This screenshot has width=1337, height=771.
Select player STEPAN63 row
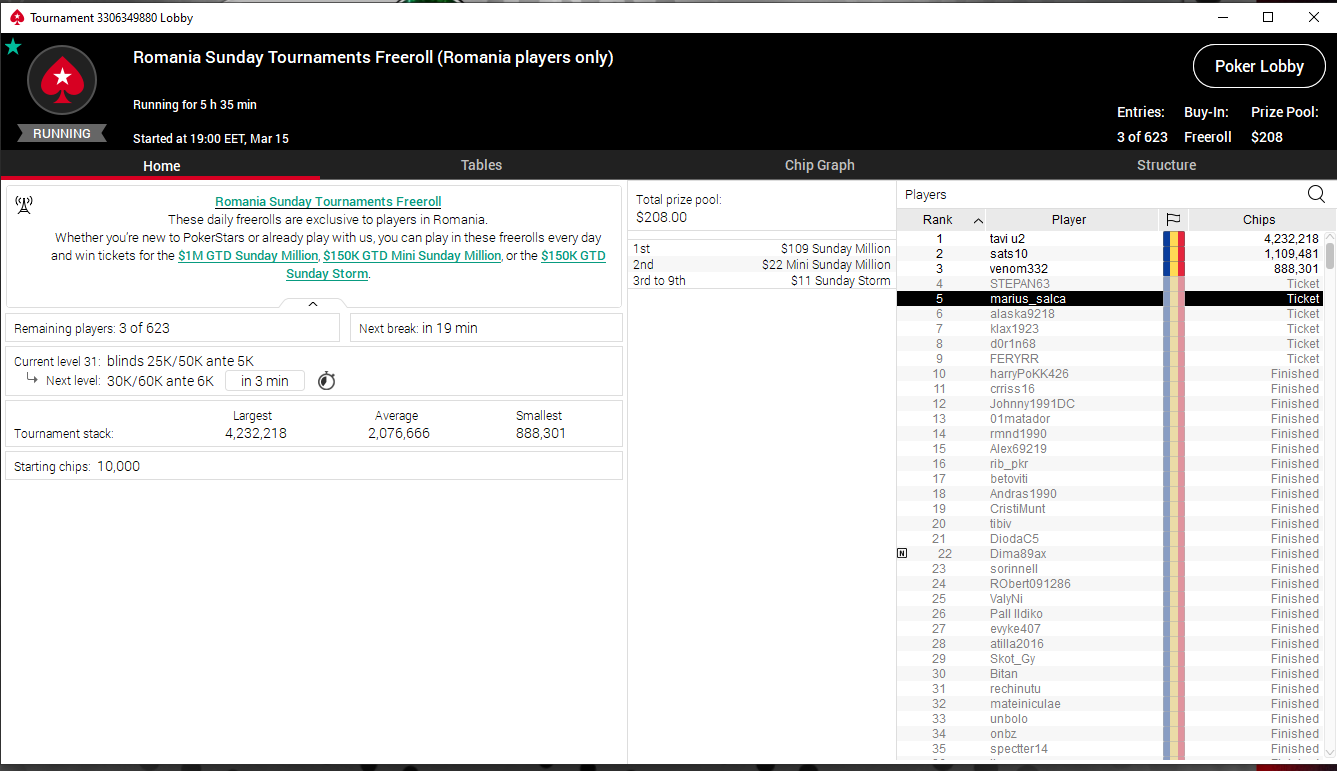1110,284
